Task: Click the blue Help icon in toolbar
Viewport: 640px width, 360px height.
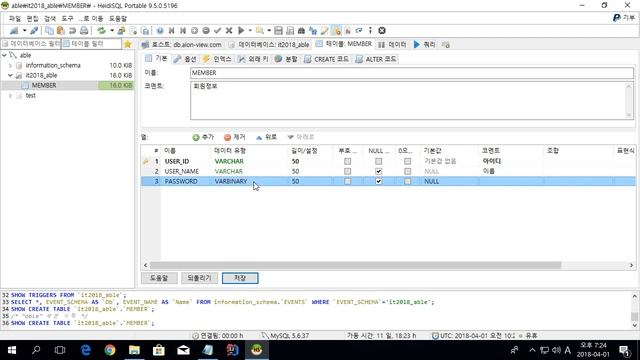Action: pos(160,31)
